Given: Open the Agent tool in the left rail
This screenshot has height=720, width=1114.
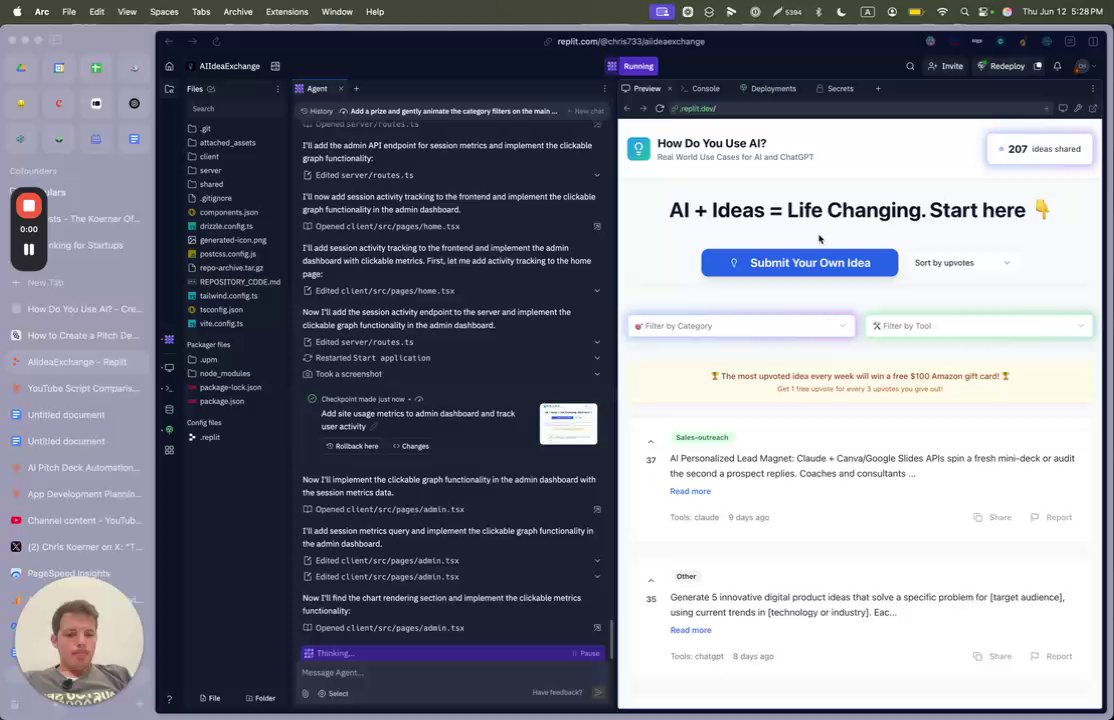Looking at the screenshot, I should [x=169, y=340].
